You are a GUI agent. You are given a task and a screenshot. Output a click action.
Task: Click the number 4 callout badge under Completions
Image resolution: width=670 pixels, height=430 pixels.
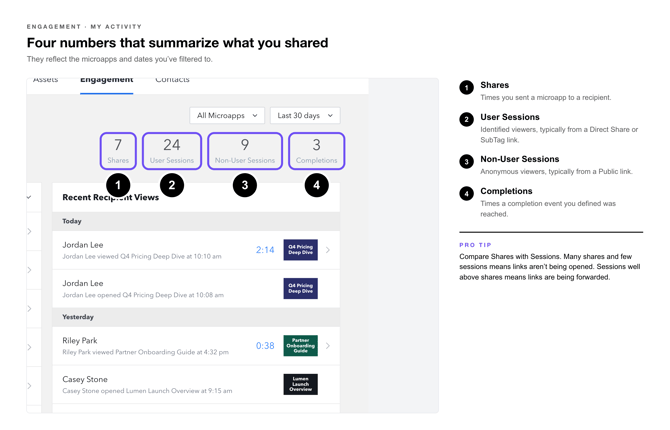(x=317, y=185)
